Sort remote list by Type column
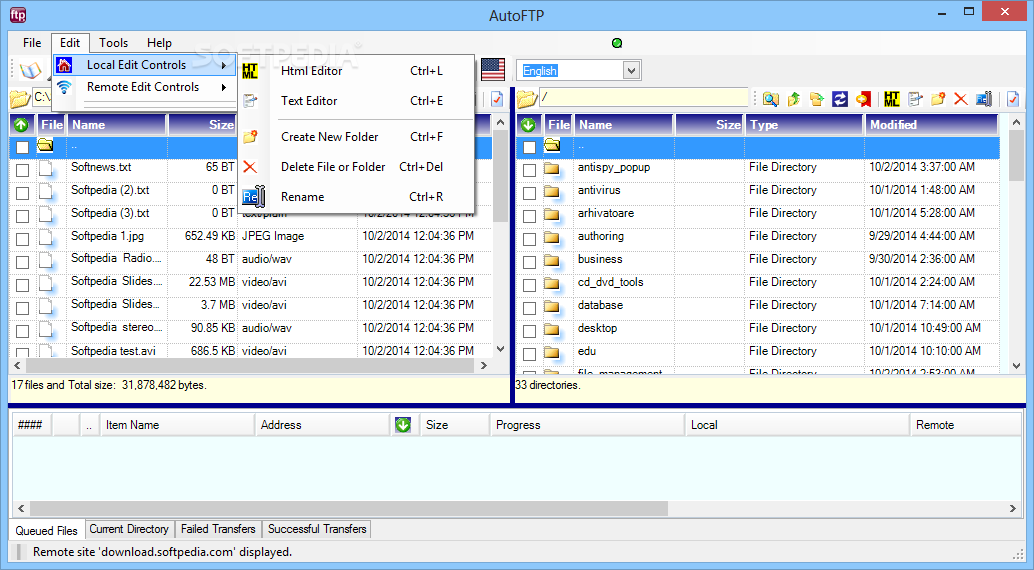This screenshot has height=570, width=1034. tap(804, 124)
